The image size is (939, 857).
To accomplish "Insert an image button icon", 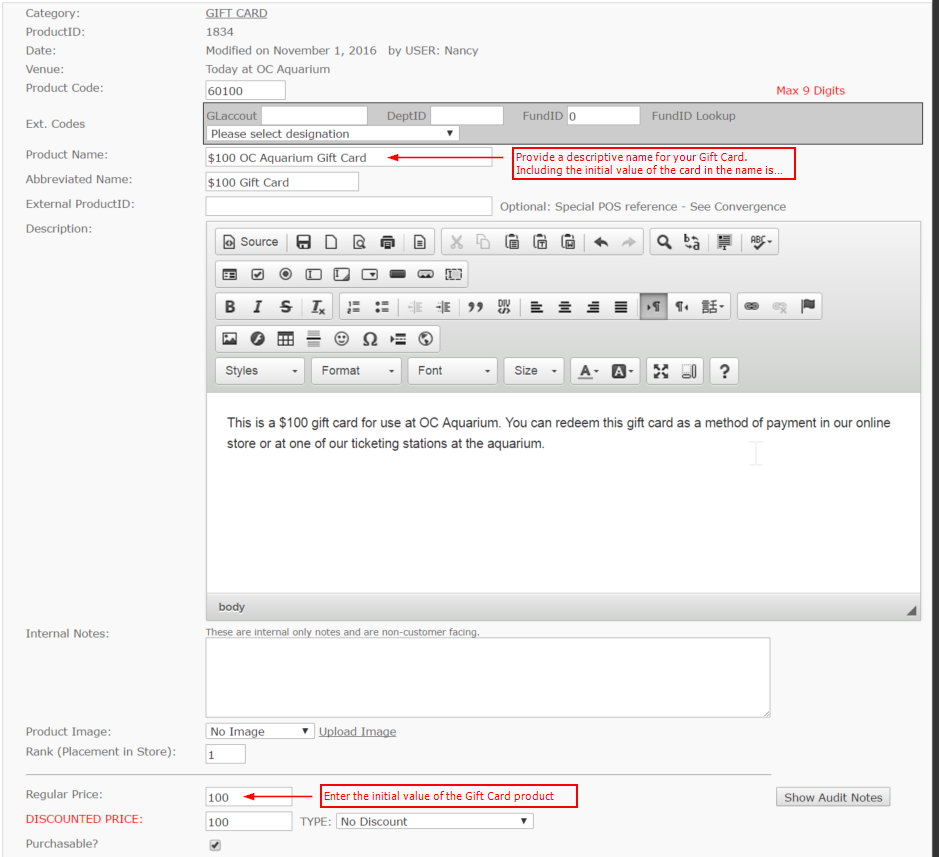I will tap(426, 274).
